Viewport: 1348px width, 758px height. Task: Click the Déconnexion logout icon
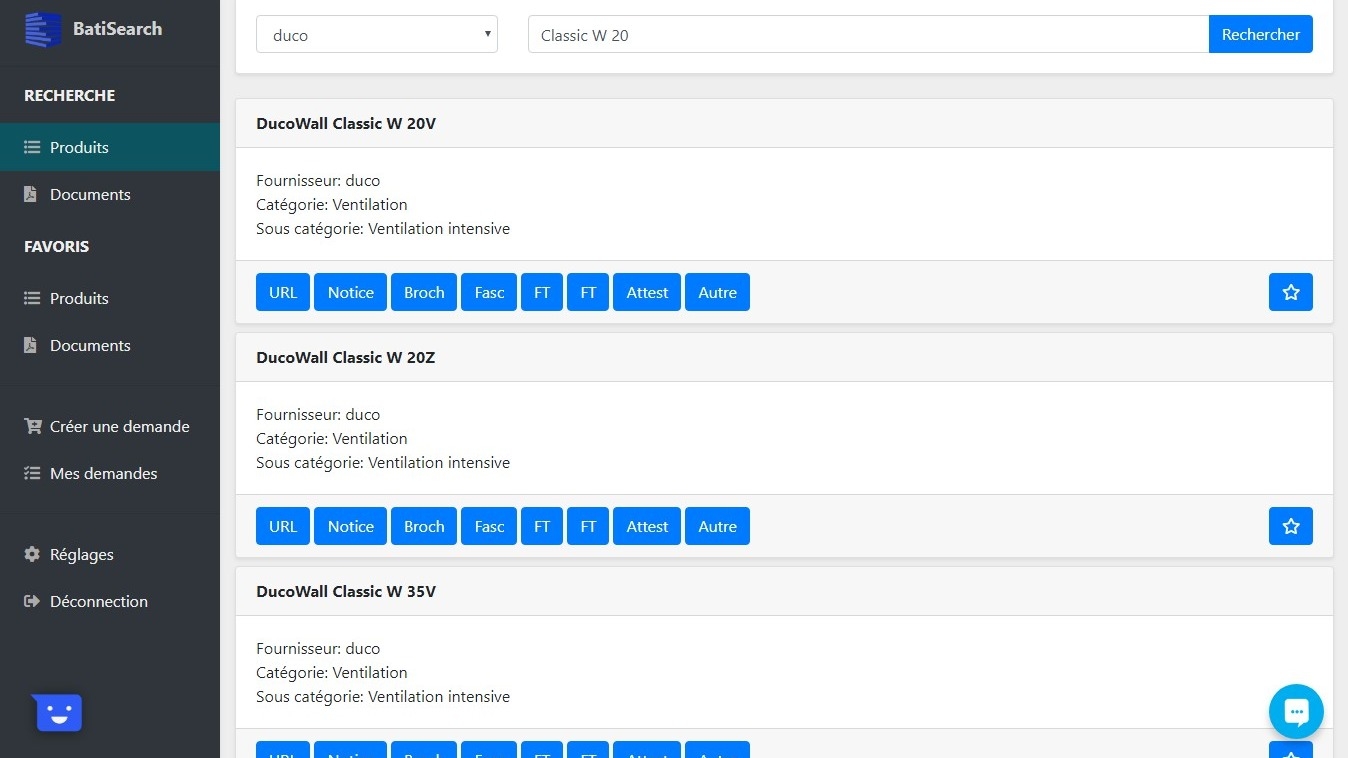[32, 601]
